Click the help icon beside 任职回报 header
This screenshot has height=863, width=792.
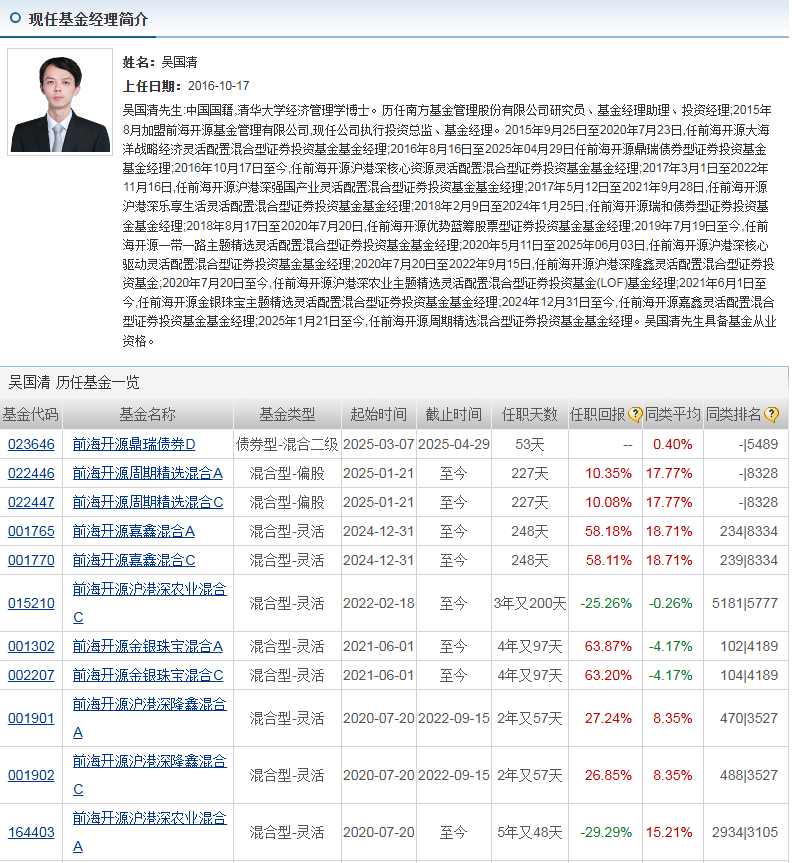(x=635, y=414)
